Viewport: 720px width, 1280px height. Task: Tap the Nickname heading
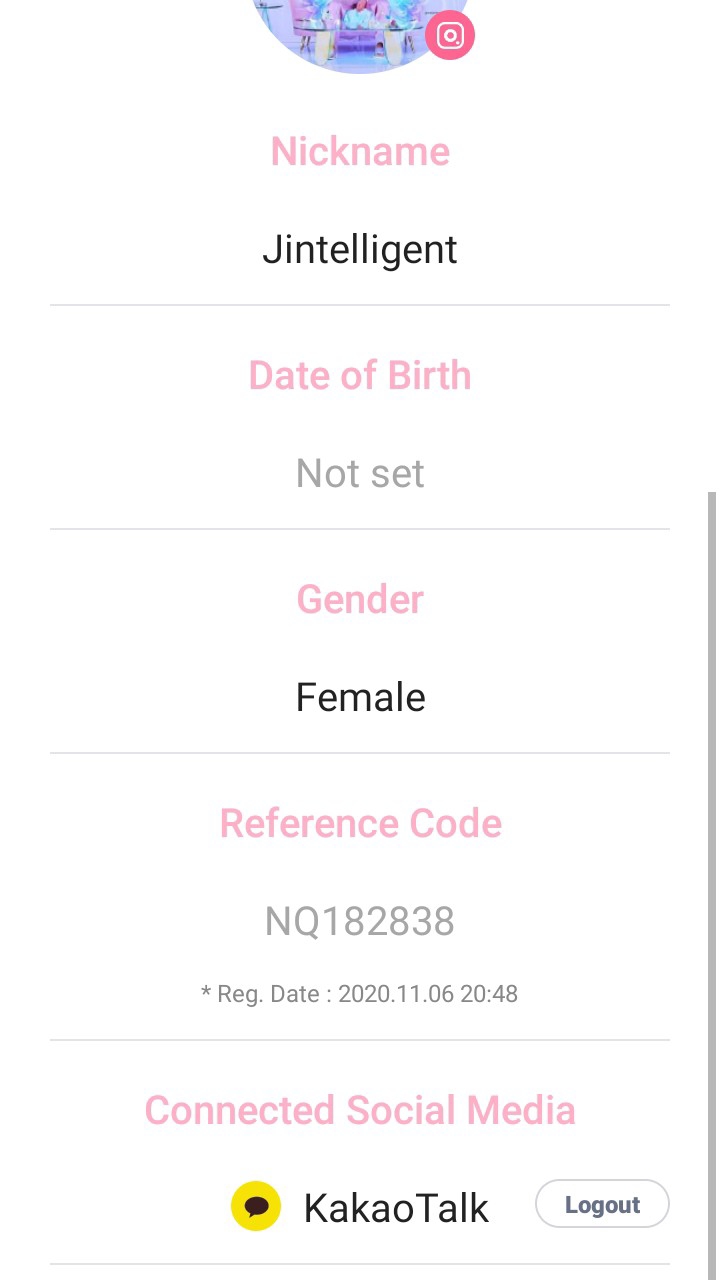pyautogui.click(x=360, y=152)
